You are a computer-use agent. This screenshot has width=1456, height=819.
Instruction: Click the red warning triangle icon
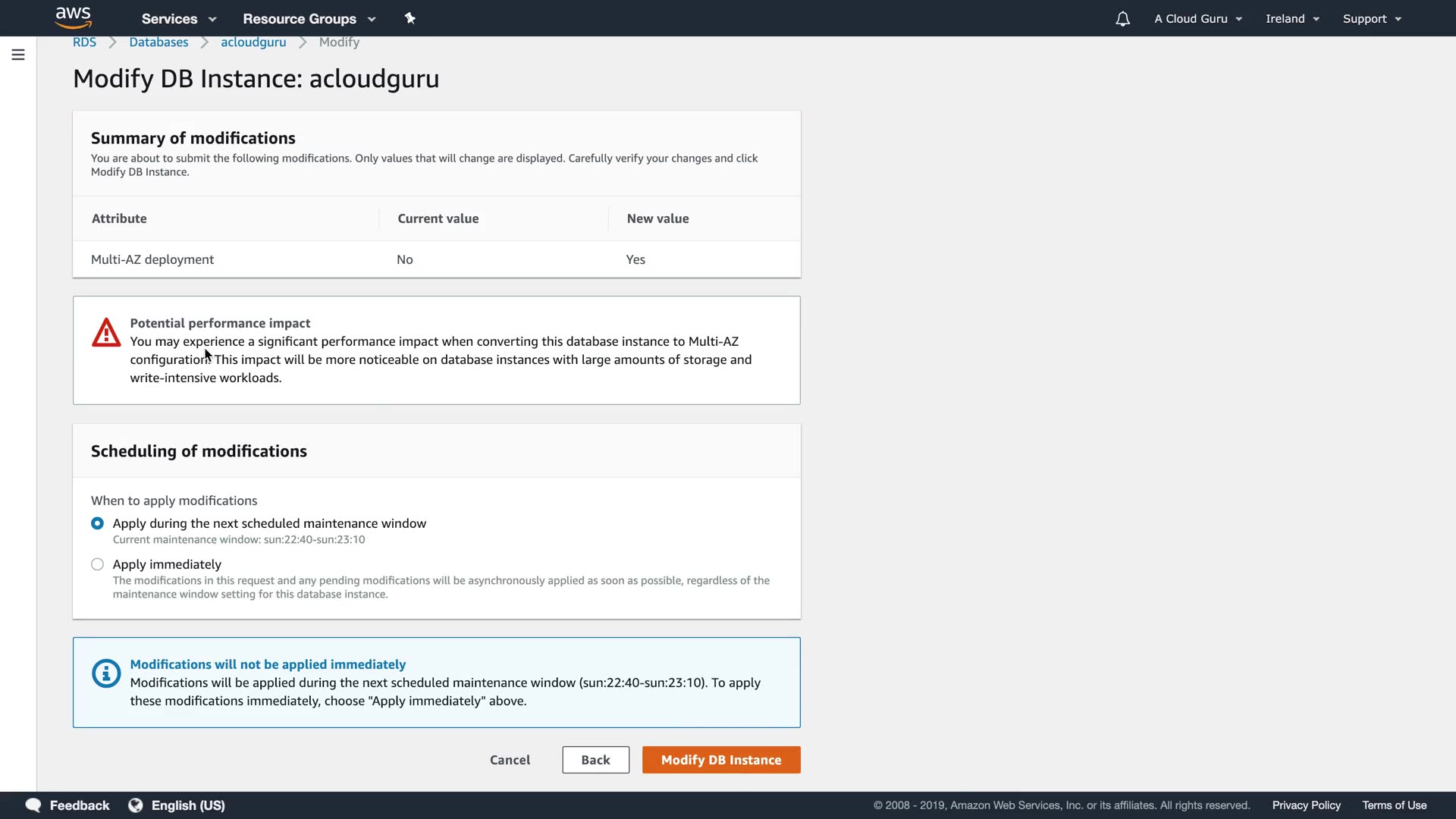click(106, 333)
